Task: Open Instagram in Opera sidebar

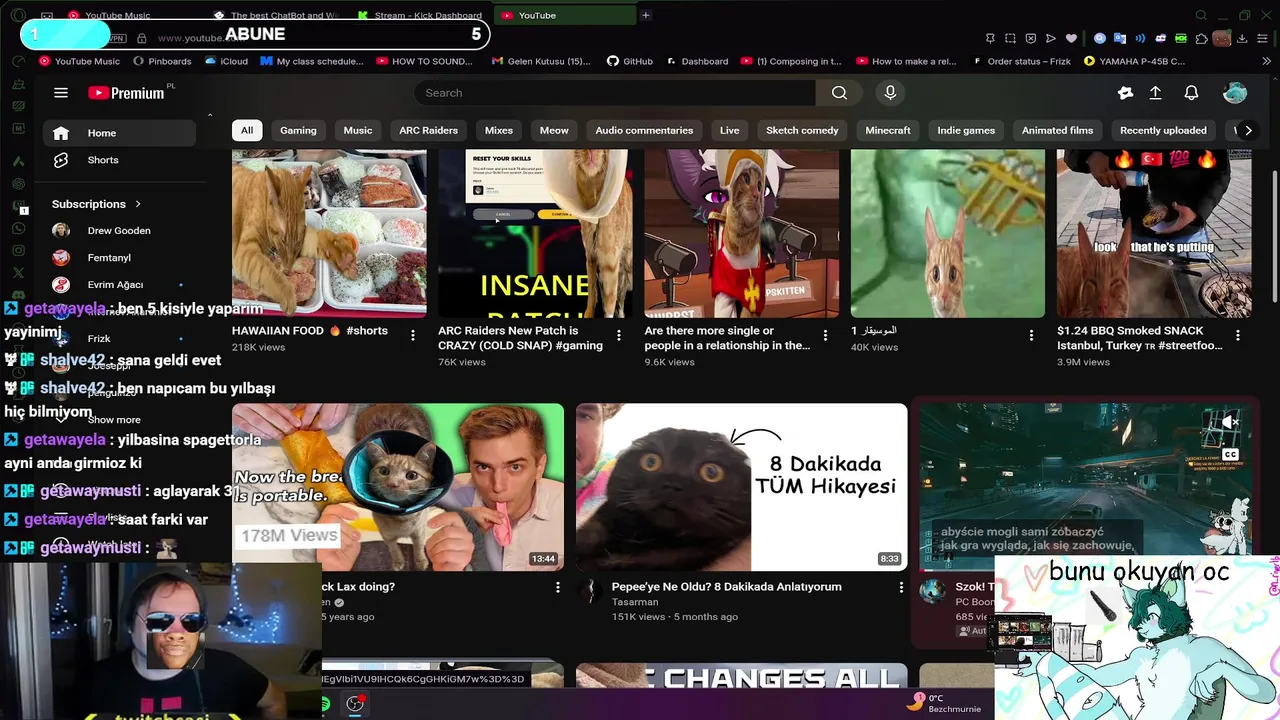Action: (x=18, y=250)
